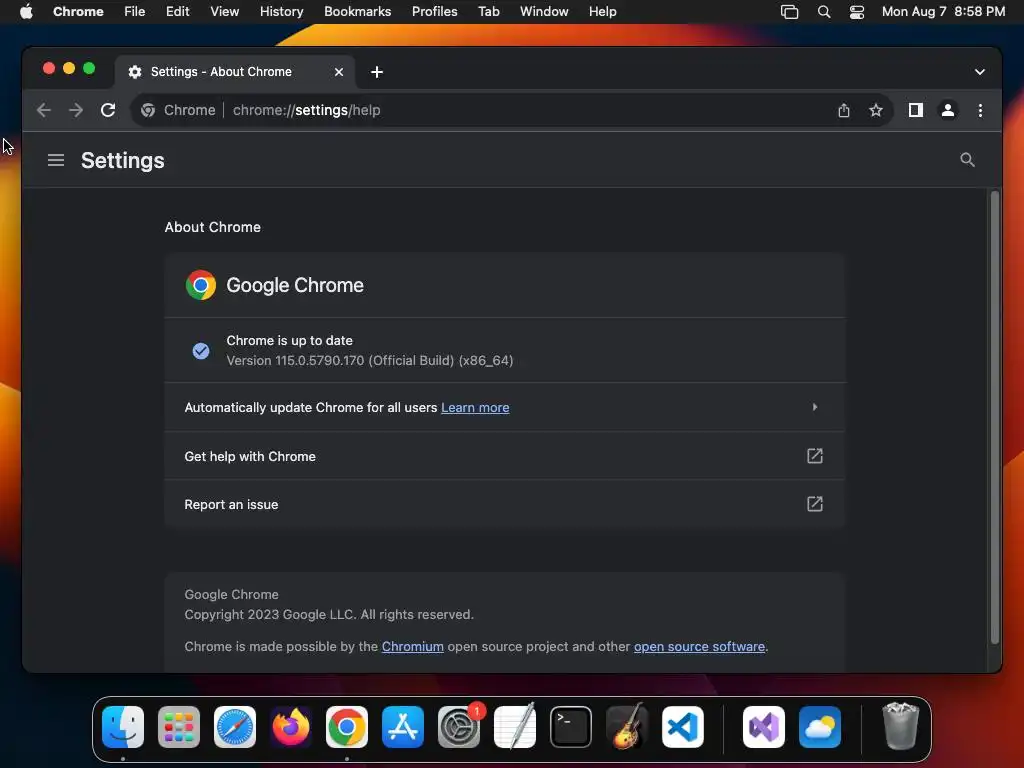This screenshot has width=1024, height=768.
Task: Open the Bookmarks menu
Action: 357,12
